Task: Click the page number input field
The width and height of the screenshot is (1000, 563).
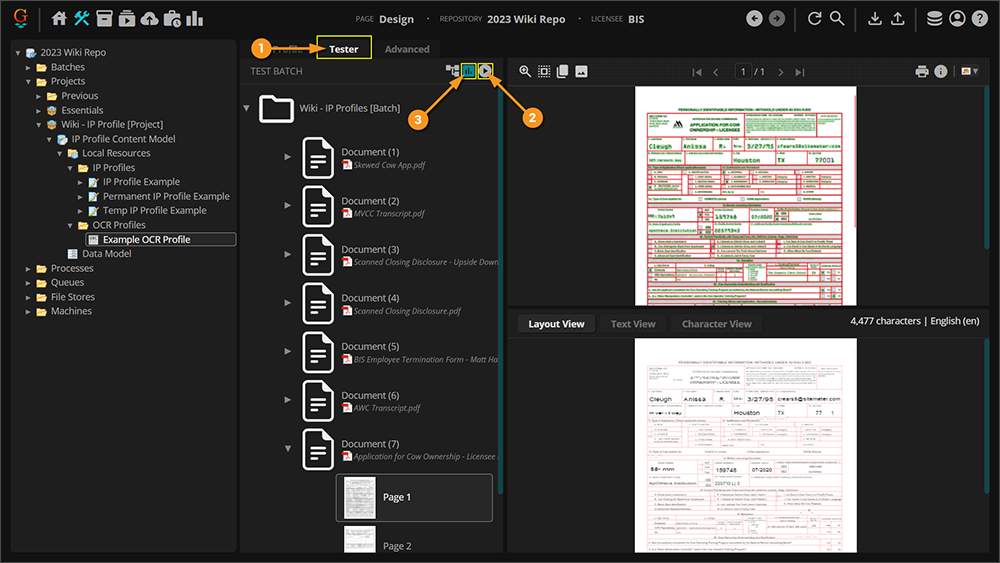Action: (744, 72)
